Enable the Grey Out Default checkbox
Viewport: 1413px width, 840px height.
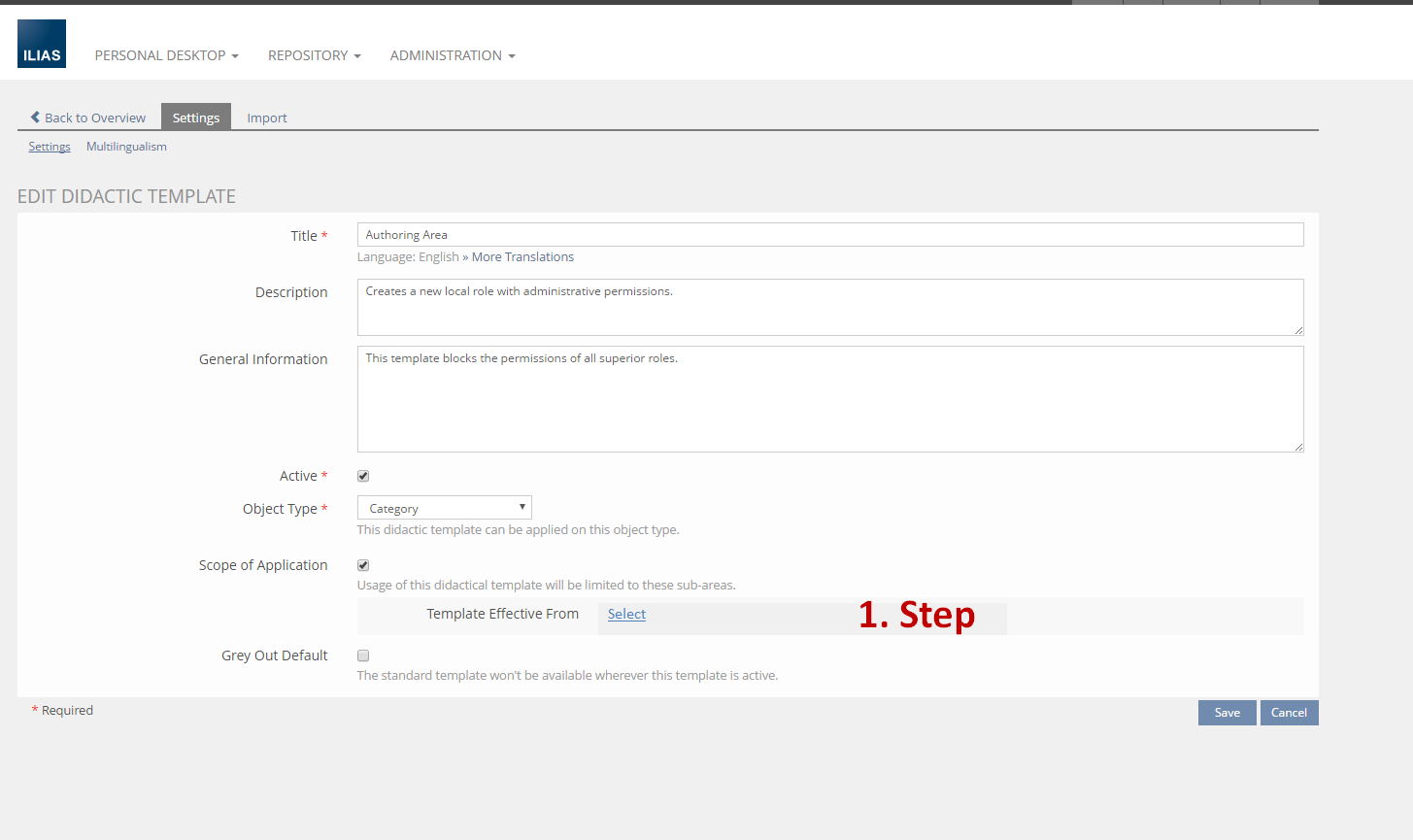[363, 655]
